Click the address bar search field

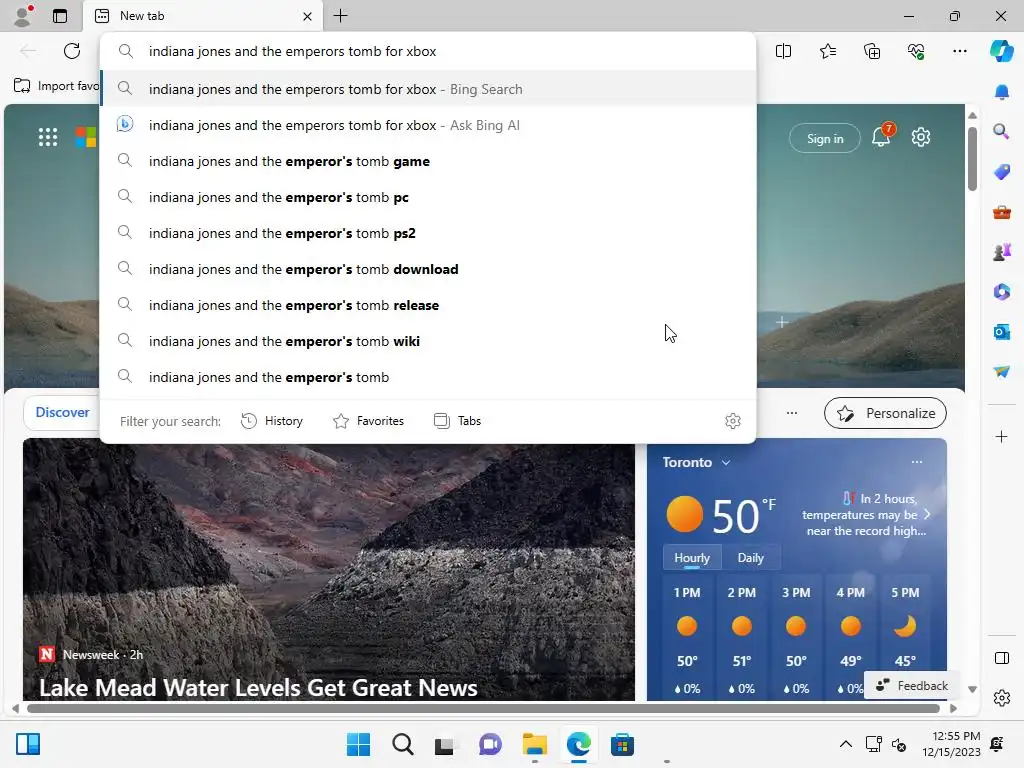428,51
